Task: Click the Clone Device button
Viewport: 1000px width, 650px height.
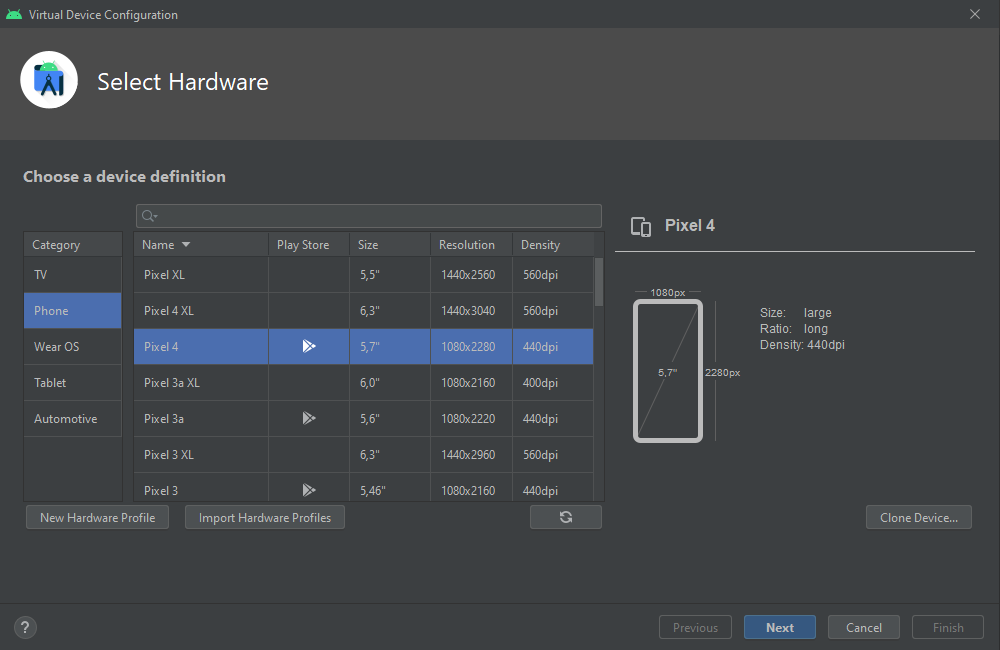Action: click(x=918, y=517)
